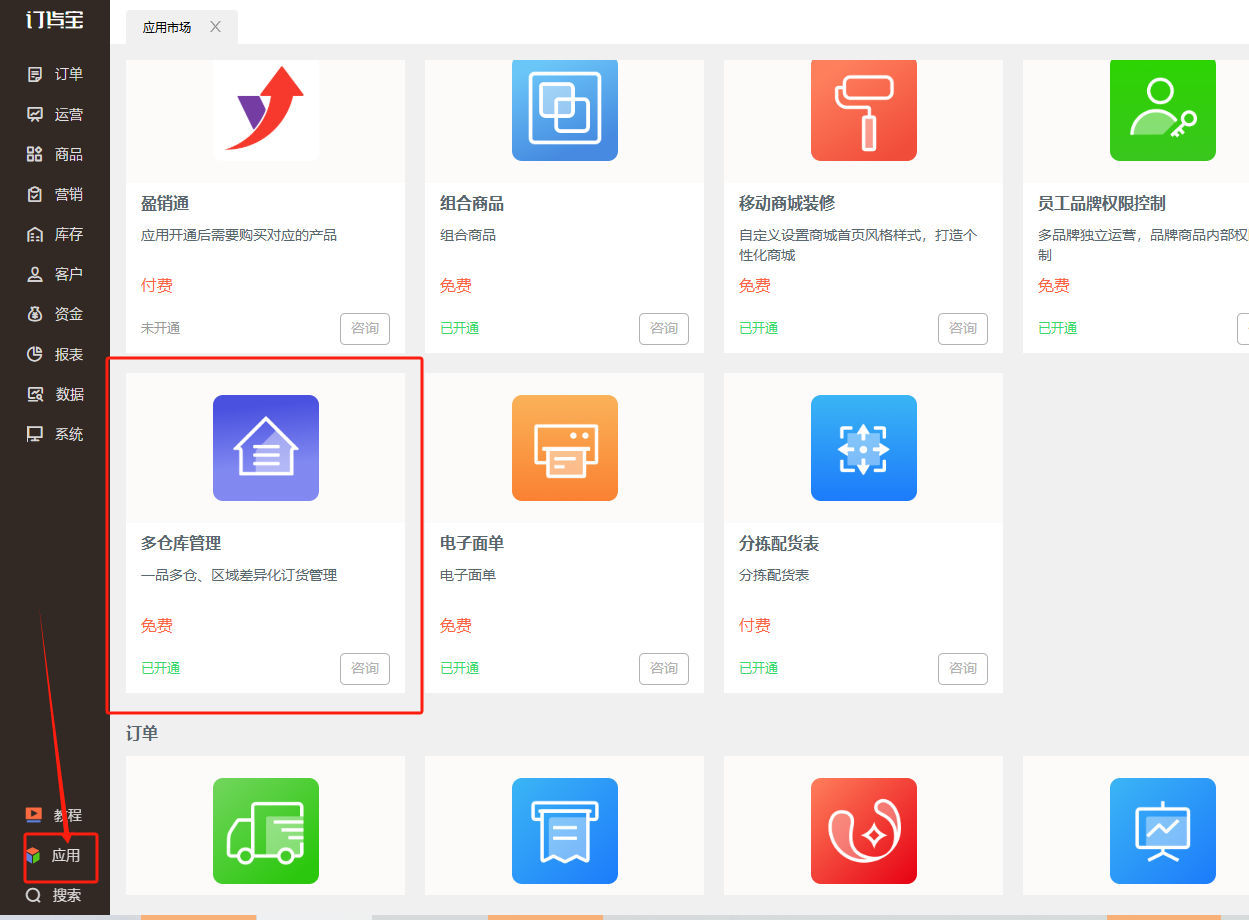Open the 多仓库管理 house icon
The image size is (1249, 920).
[266, 448]
